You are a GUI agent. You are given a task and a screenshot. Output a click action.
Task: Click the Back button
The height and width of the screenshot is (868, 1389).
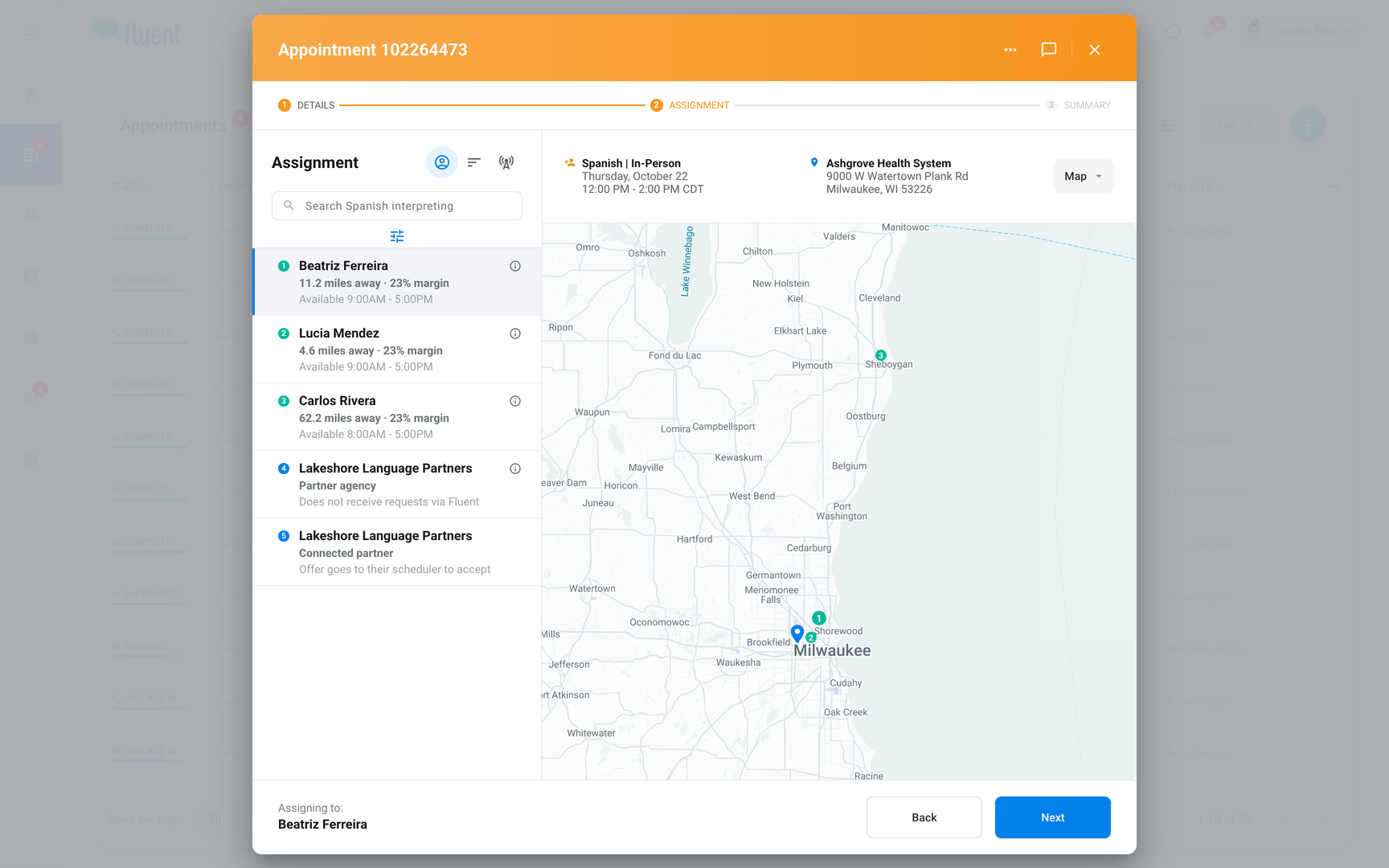coord(924,817)
